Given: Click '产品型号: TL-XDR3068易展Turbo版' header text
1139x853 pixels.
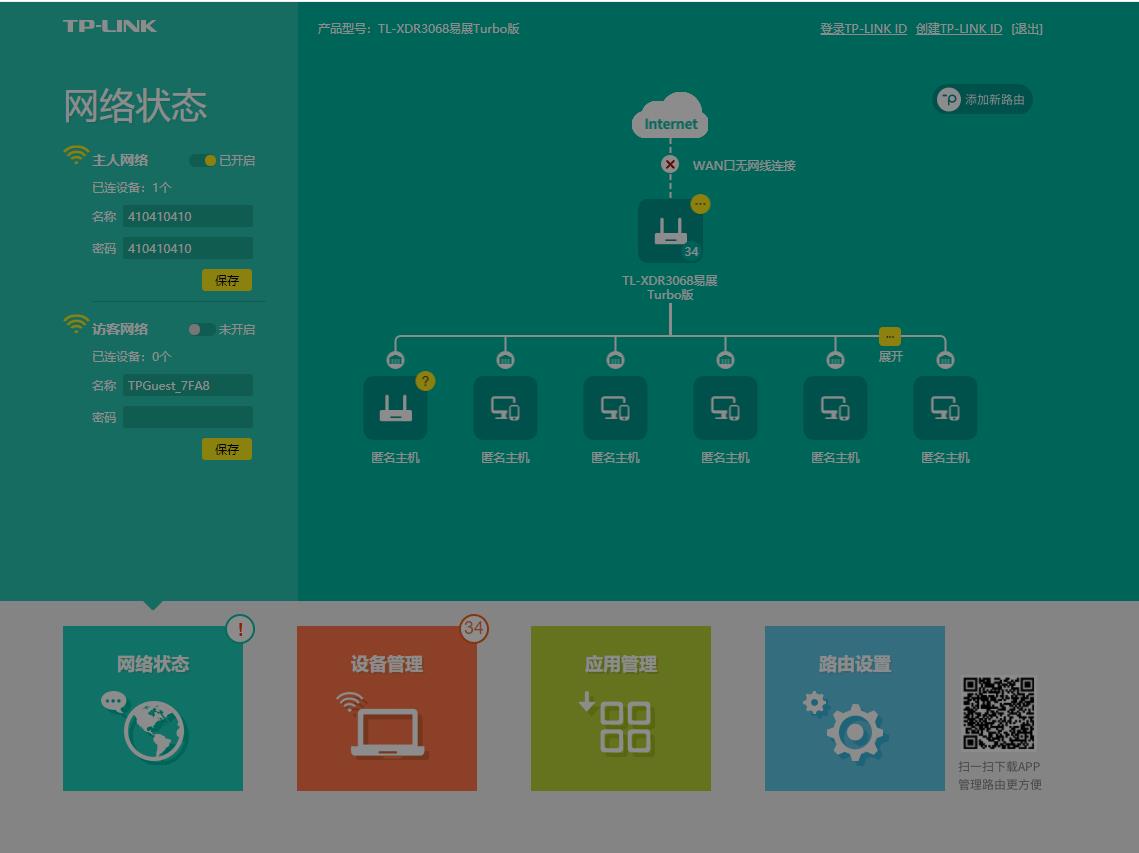Looking at the screenshot, I should [x=418, y=29].
